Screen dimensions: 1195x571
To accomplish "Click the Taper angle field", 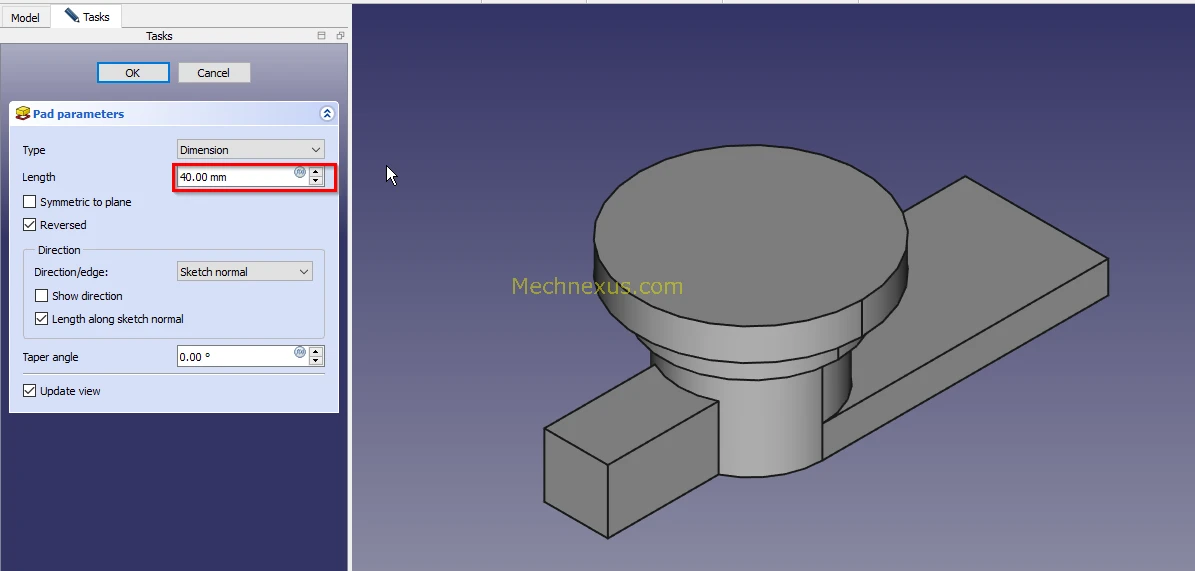I will click(235, 356).
